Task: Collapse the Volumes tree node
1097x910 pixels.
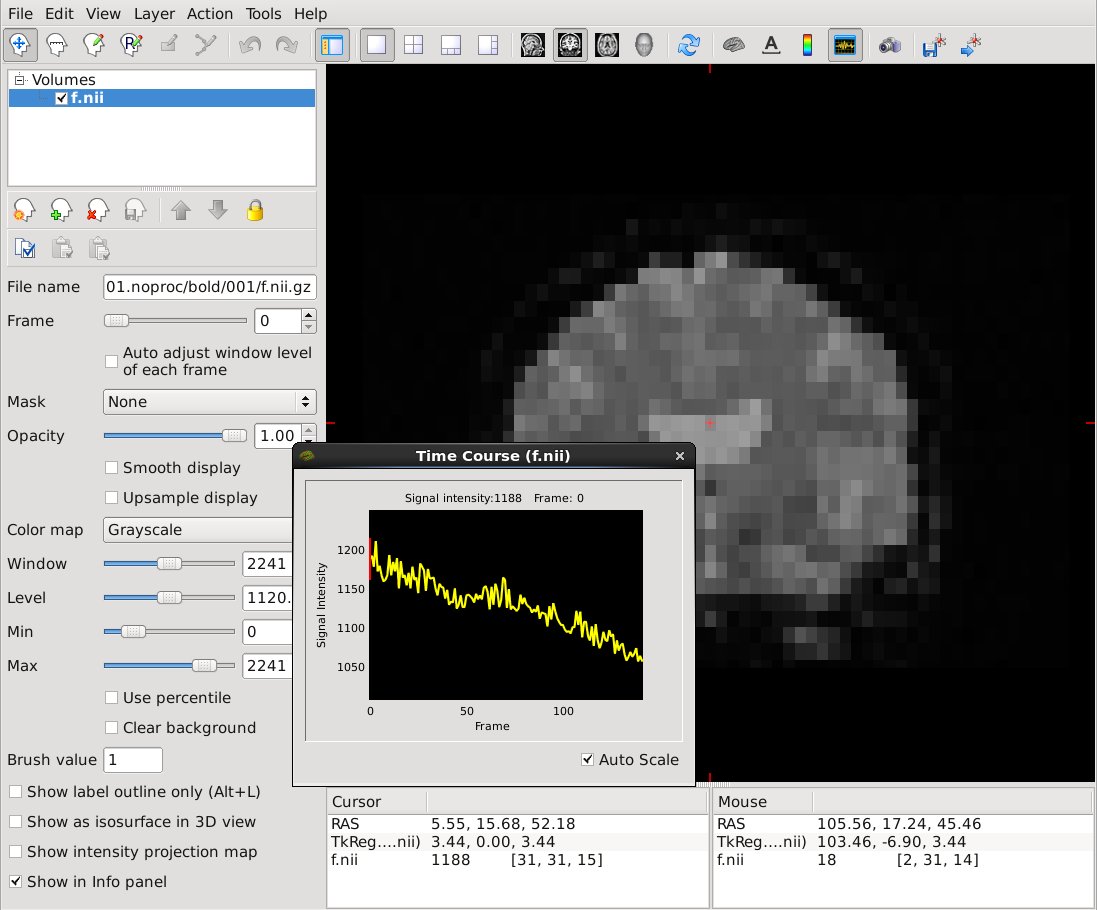Action: pos(19,80)
